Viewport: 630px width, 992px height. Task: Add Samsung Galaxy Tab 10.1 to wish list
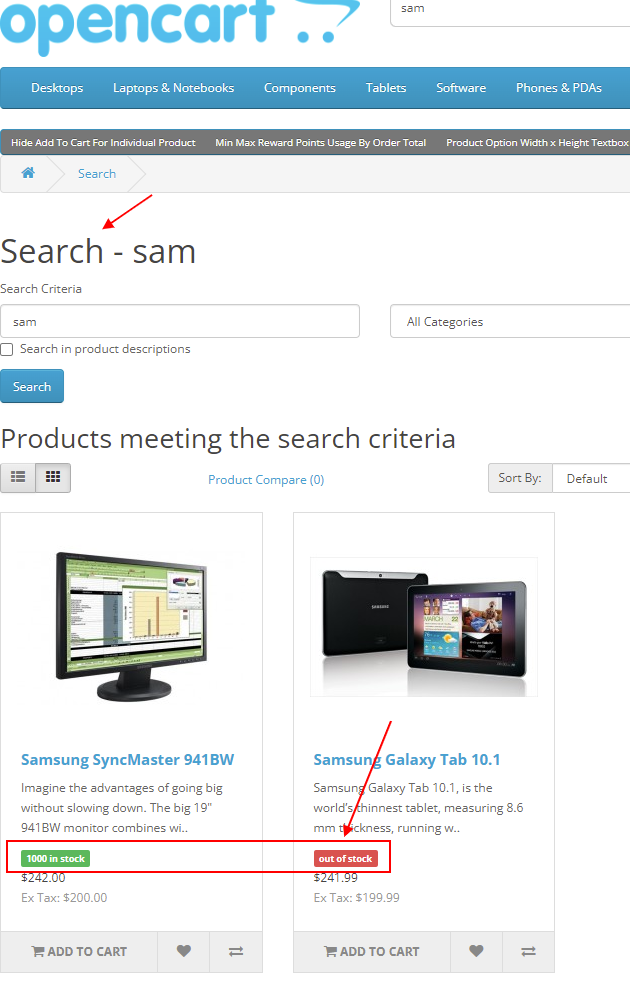click(476, 951)
